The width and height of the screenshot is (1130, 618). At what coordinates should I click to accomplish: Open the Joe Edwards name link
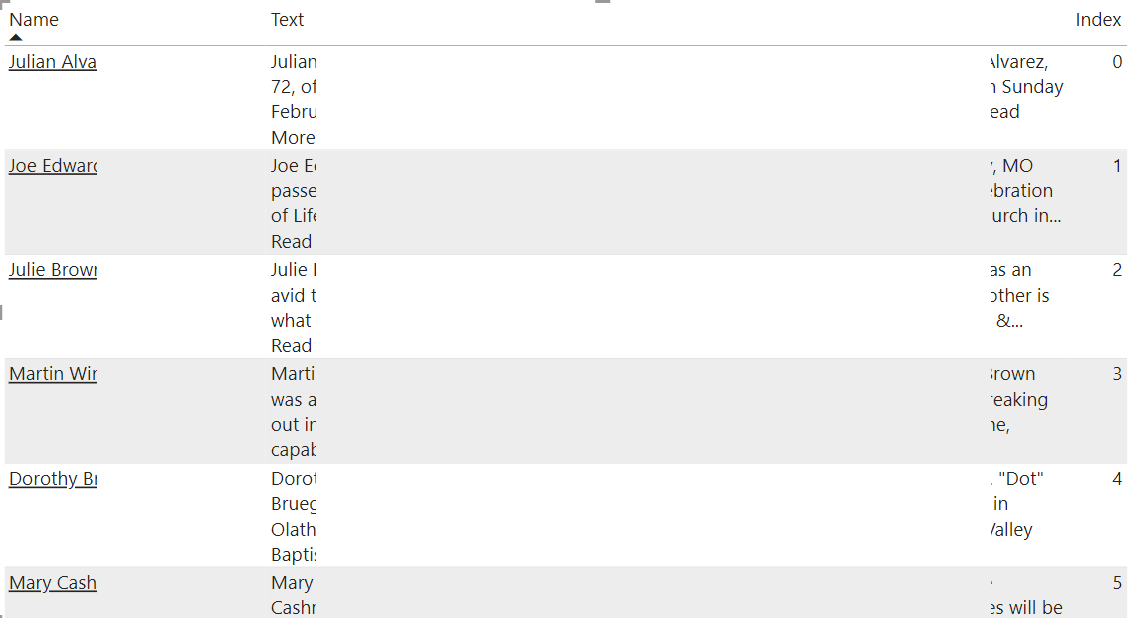(52, 166)
